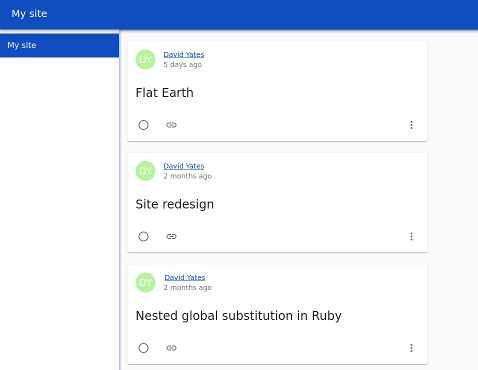This screenshot has width=478, height=370.
Task: Click DY avatar on Site redesign card
Action: 145,171
